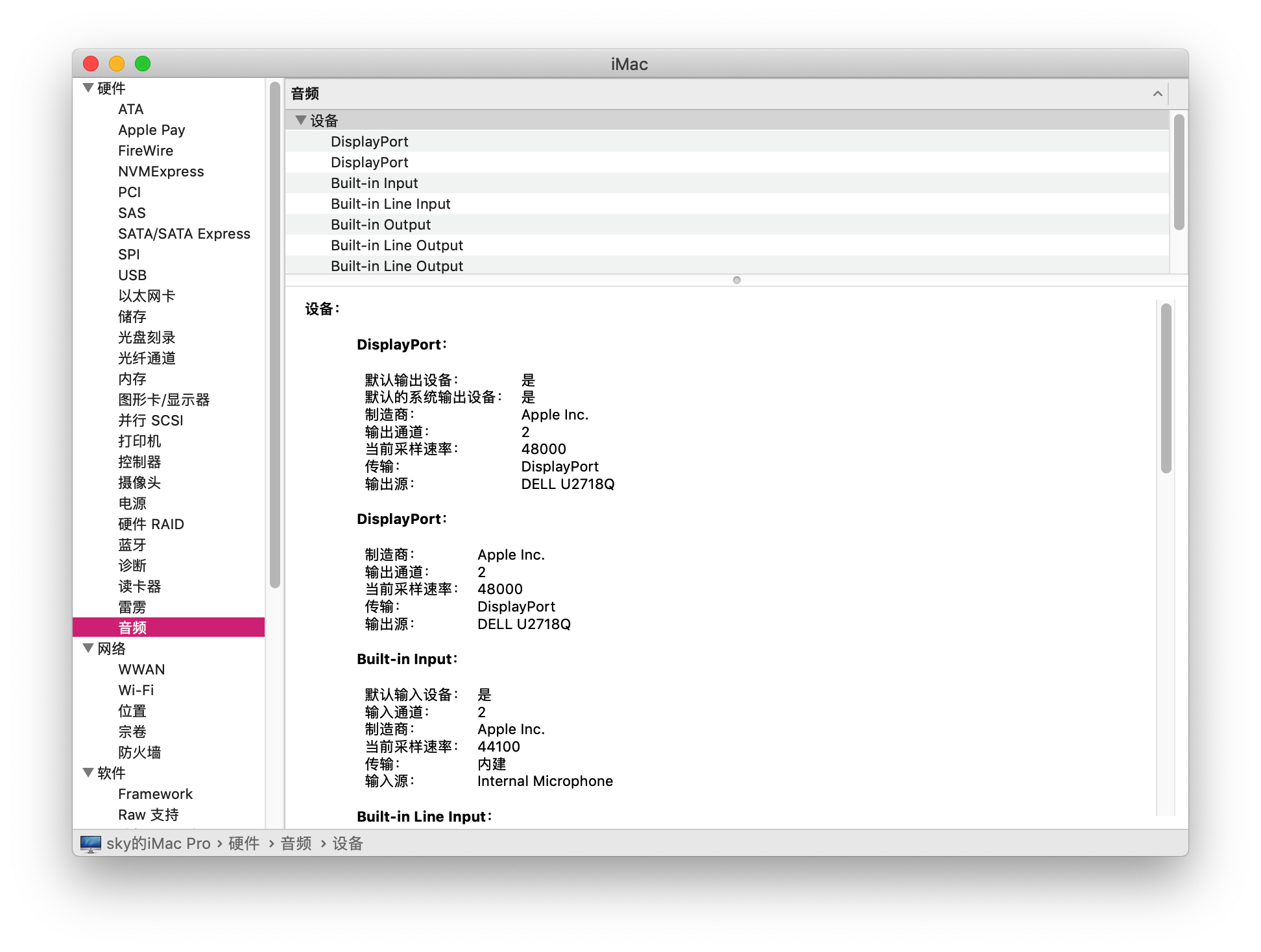Click the yellow minimize window button

click(117, 64)
